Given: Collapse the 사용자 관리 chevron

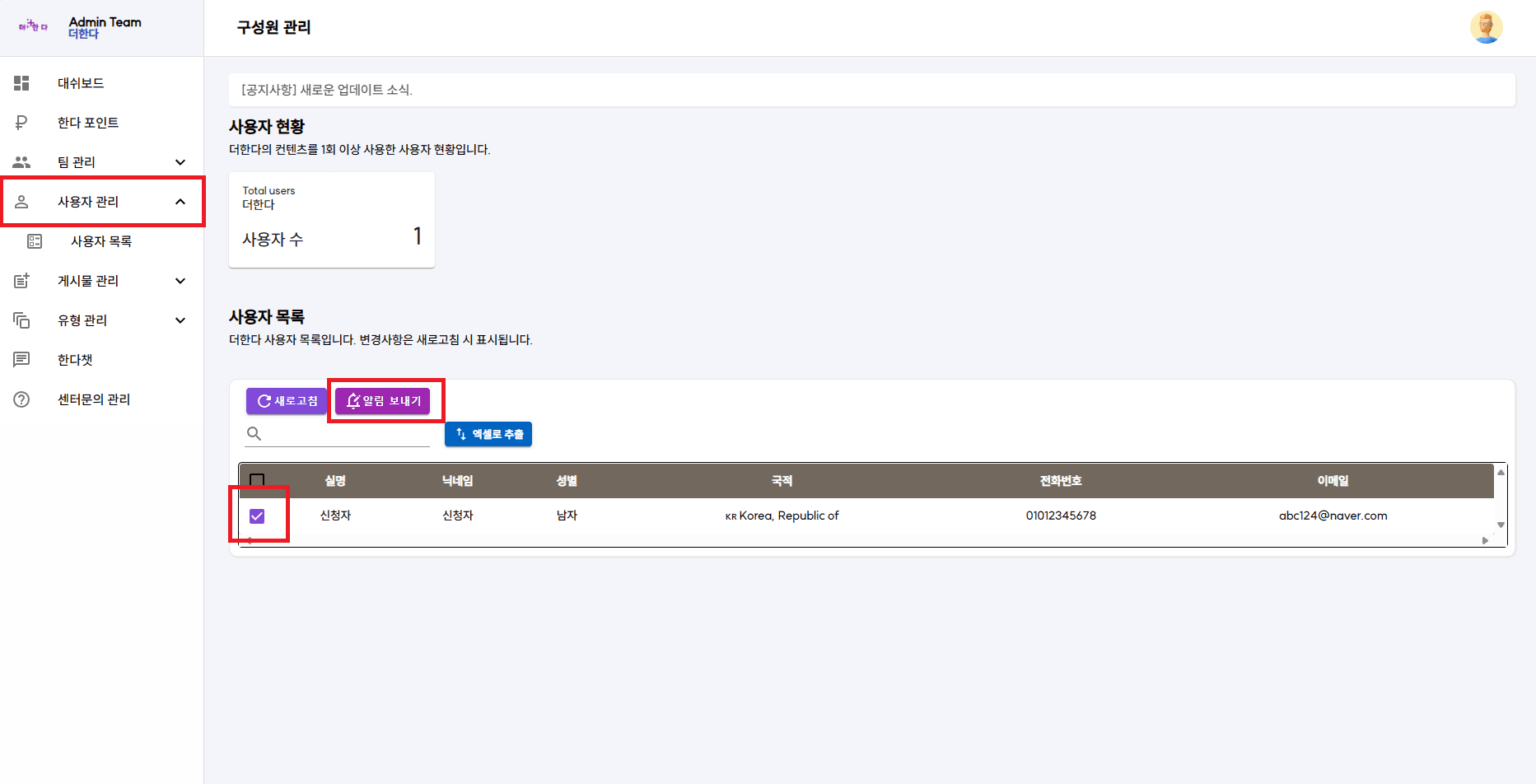Looking at the screenshot, I should pos(180,202).
